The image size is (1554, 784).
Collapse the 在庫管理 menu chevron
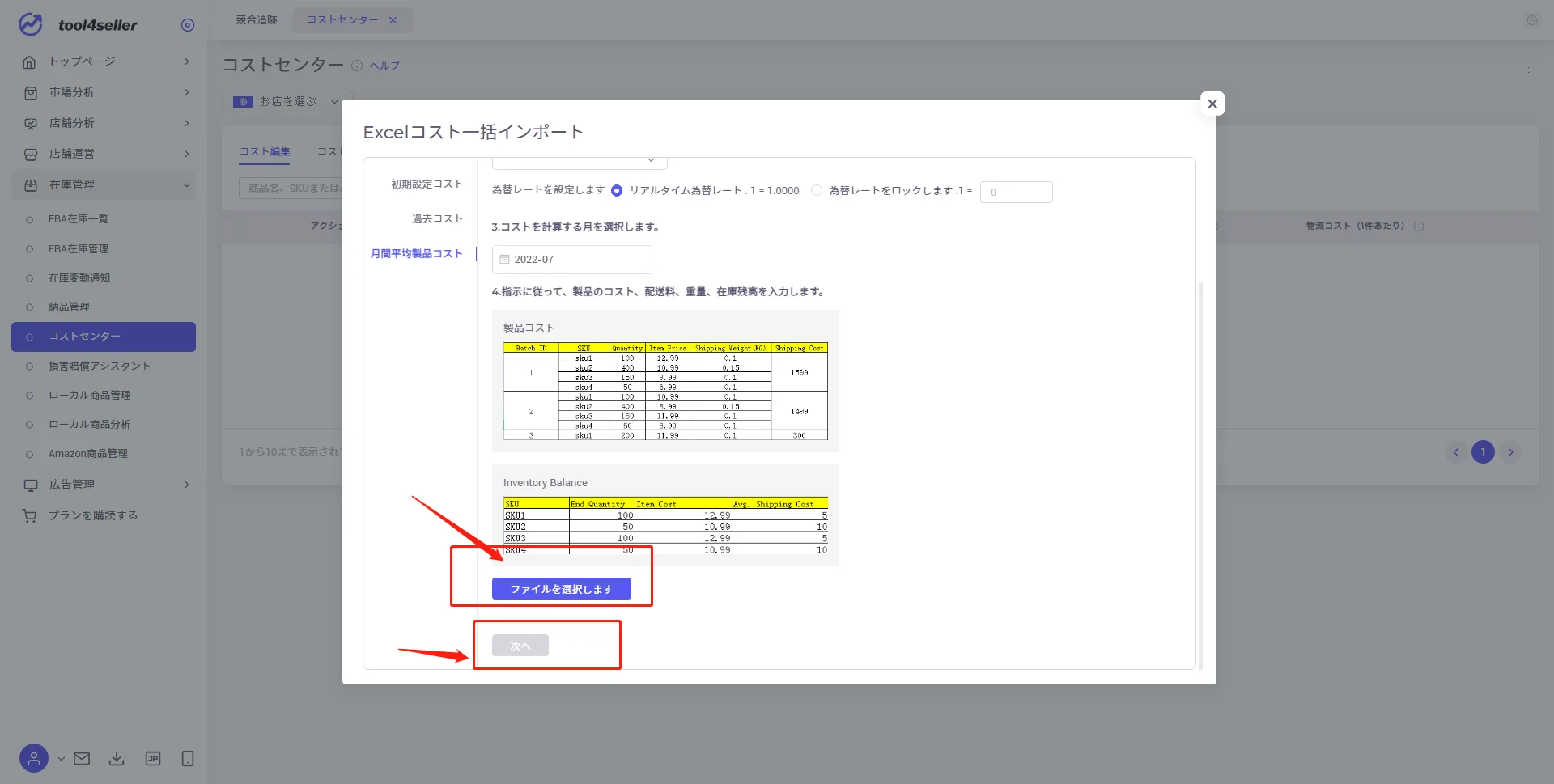tap(187, 184)
